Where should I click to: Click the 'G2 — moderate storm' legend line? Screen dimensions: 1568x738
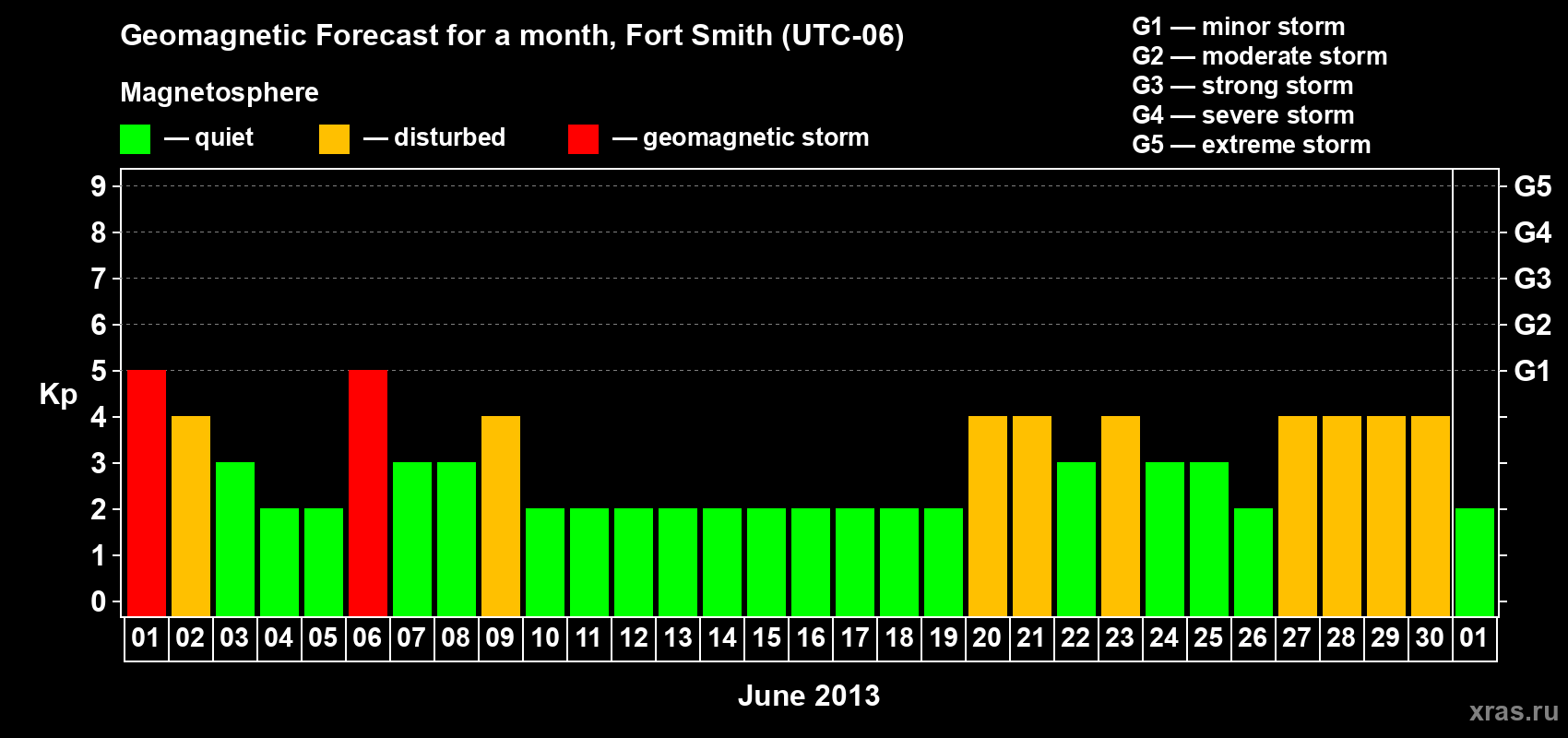[x=1260, y=56]
